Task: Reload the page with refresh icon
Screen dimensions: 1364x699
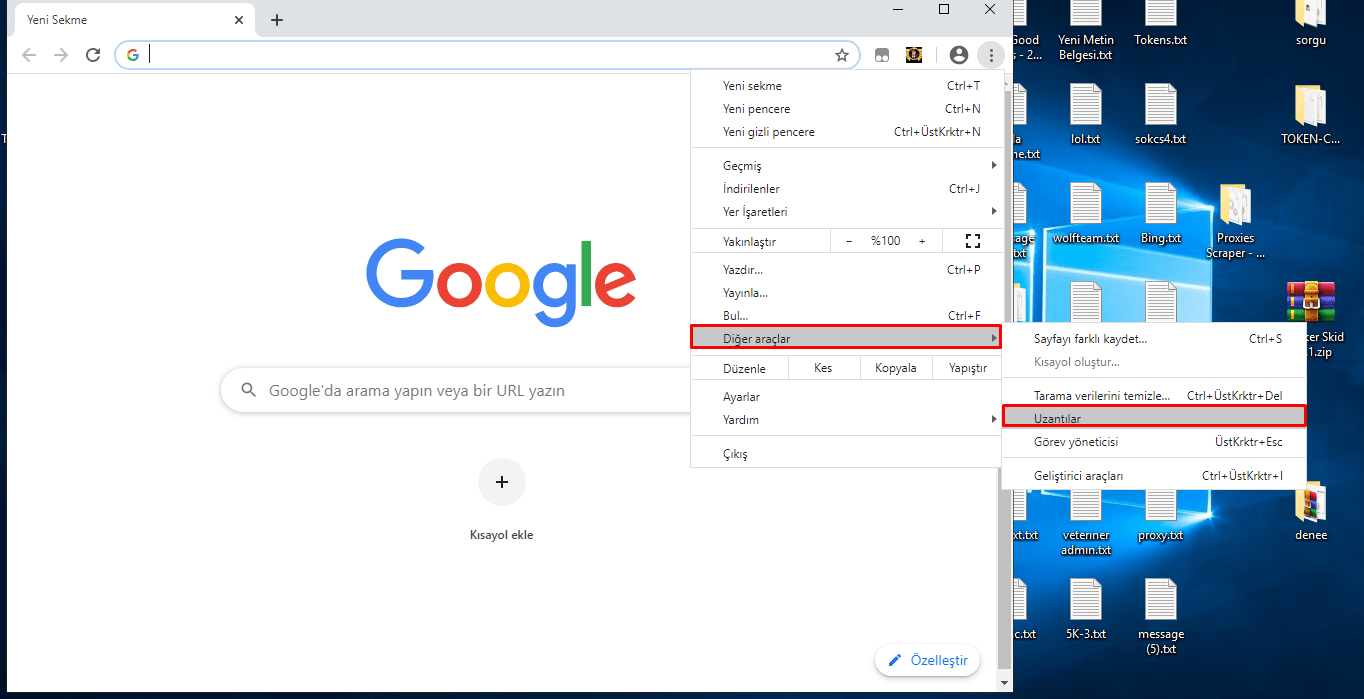Action: (x=93, y=55)
